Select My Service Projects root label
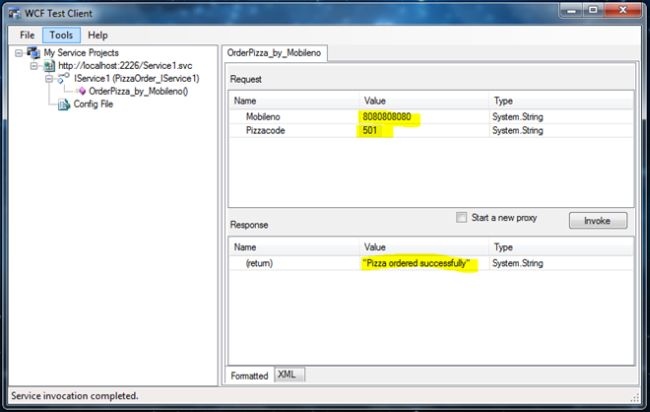The width and height of the screenshot is (650, 412). pyautogui.click(x=81, y=53)
